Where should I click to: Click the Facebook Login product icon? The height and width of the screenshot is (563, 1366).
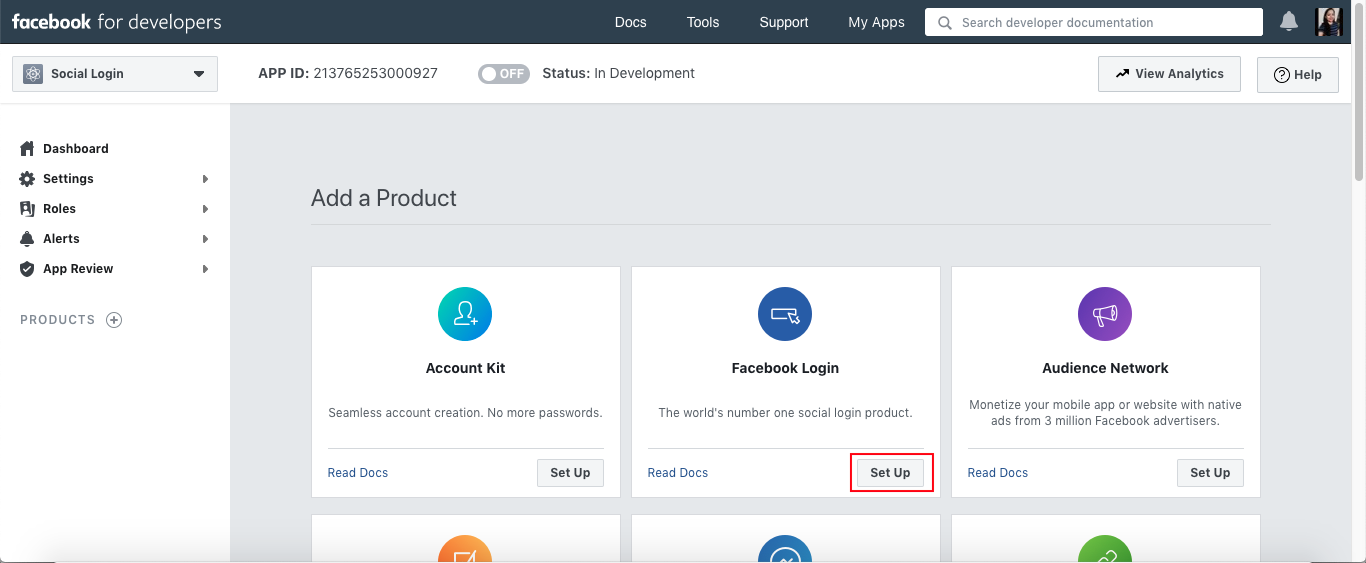[x=785, y=314]
